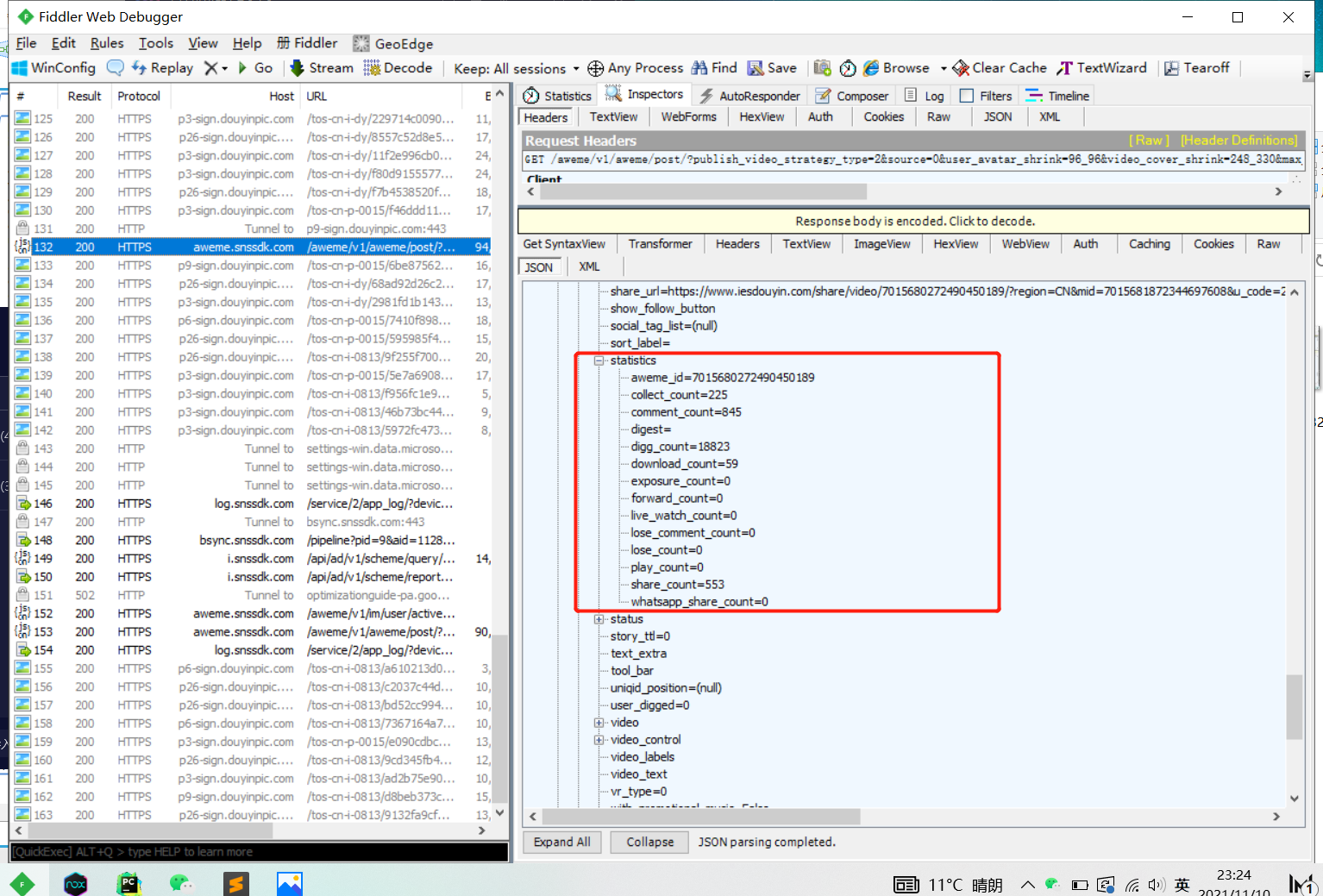Click the Any Process target icon
This screenshot has height=896, width=1323.
pyautogui.click(x=595, y=68)
